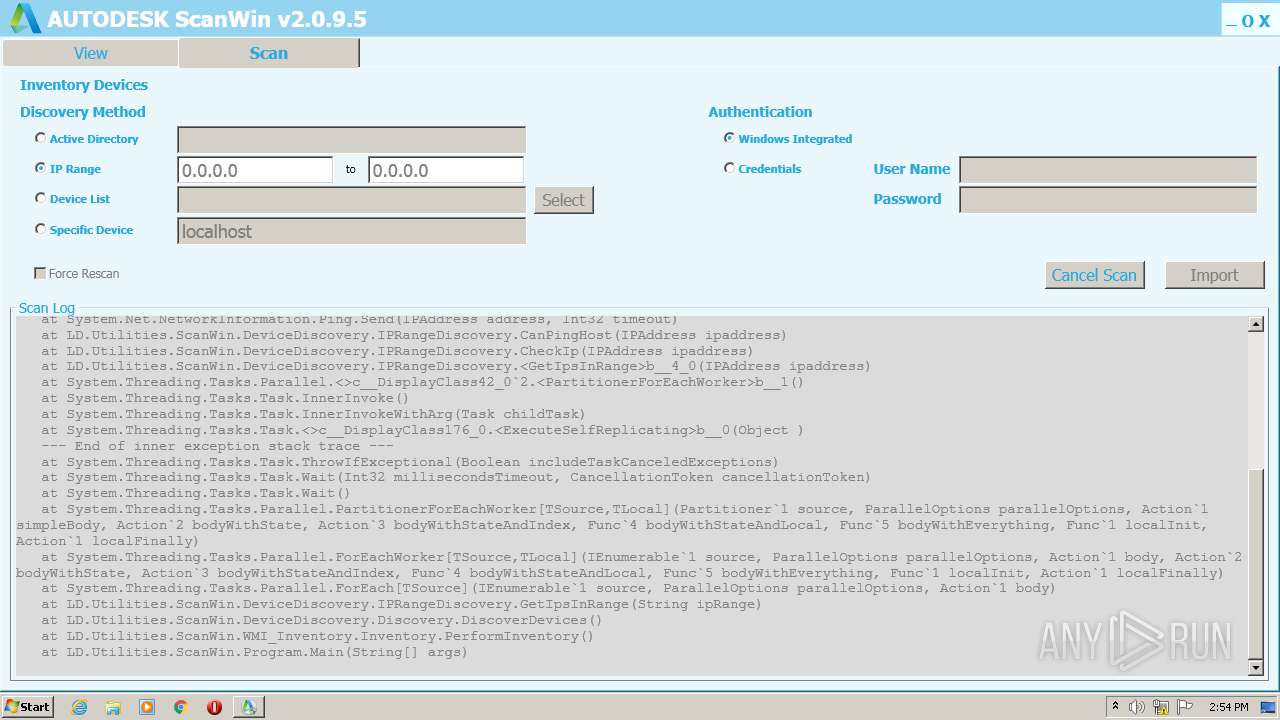Click the starting IP address field
This screenshot has height=720, width=1280.
click(255, 170)
